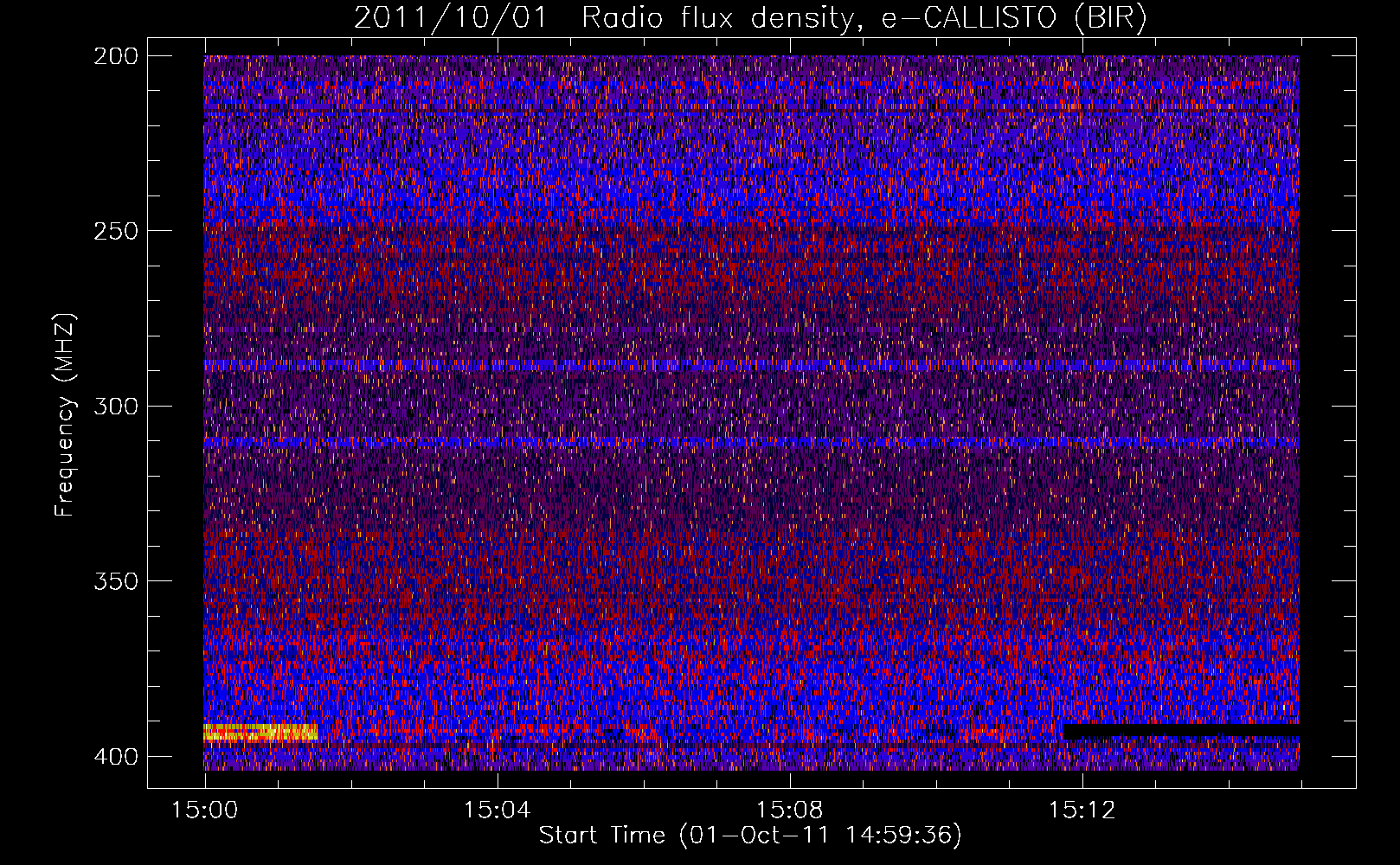Click the 300 frequency tick label
Screen dimensions: 1400x865
(115, 406)
